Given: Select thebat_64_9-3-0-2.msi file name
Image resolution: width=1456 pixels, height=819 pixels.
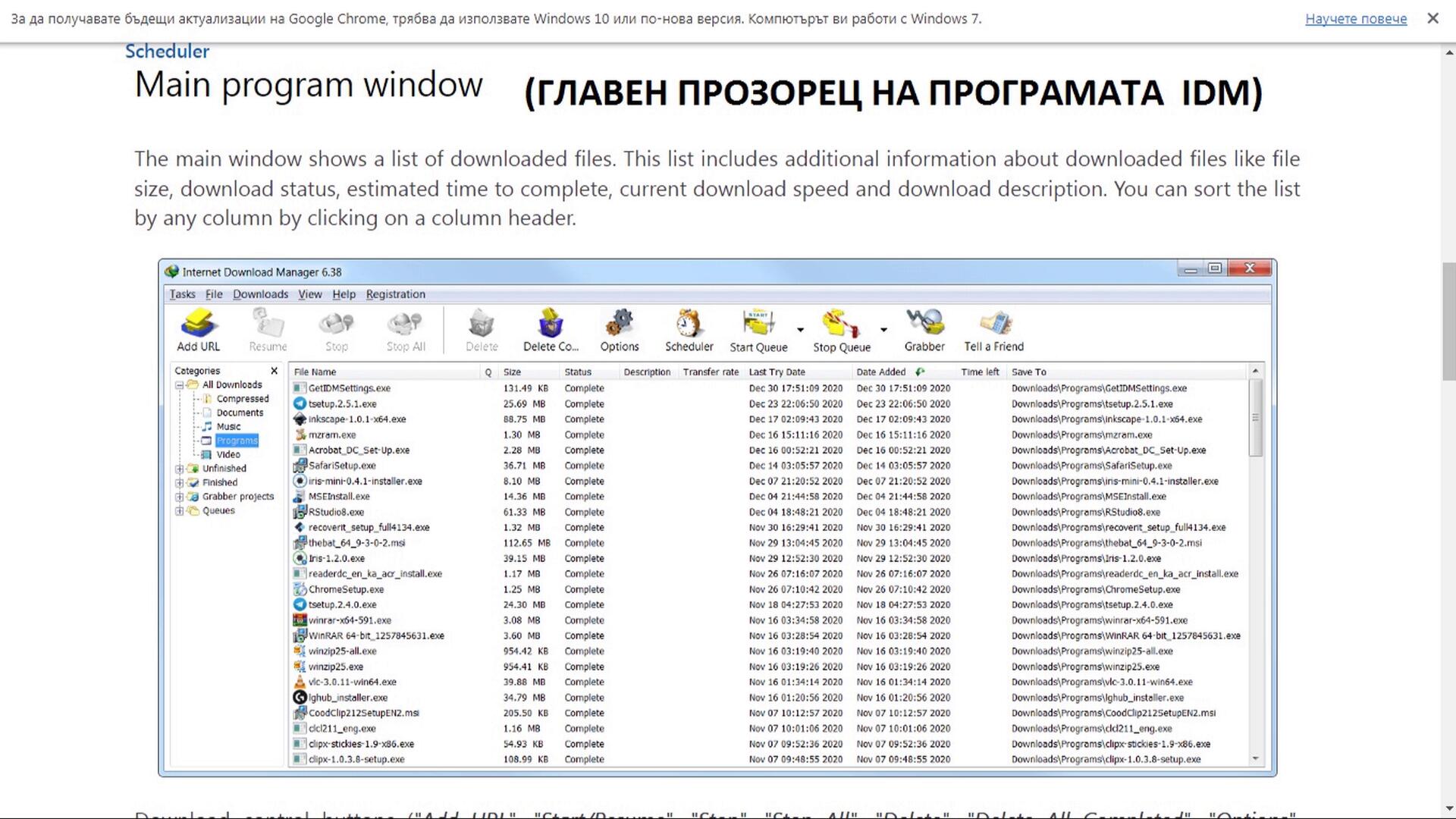Looking at the screenshot, I should pos(356,543).
